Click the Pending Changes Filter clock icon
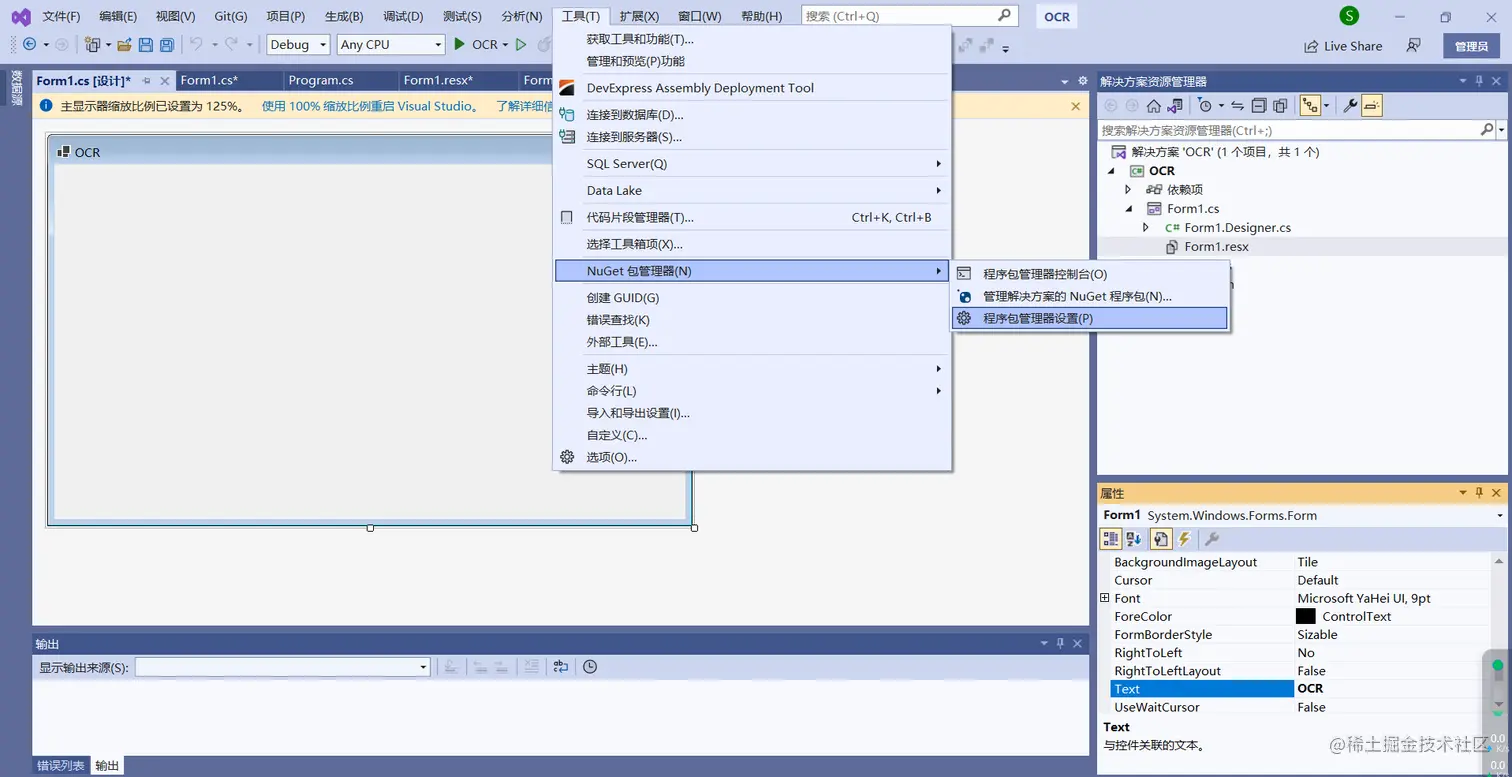The image size is (1512, 777). 1205,106
